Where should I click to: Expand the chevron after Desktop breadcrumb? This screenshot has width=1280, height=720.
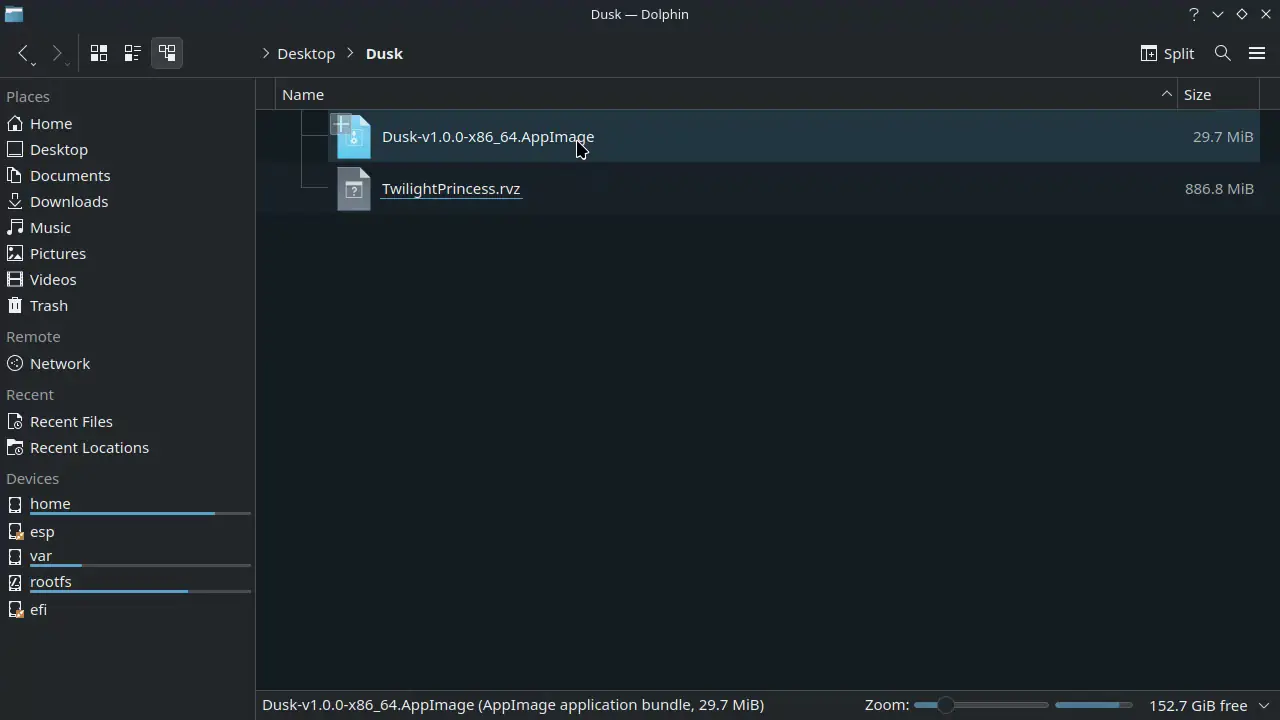coord(351,53)
